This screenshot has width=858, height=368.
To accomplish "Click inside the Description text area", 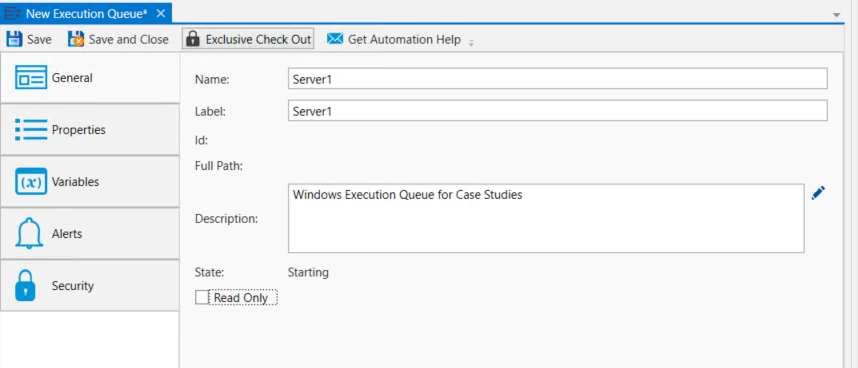I will click(546, 218).
